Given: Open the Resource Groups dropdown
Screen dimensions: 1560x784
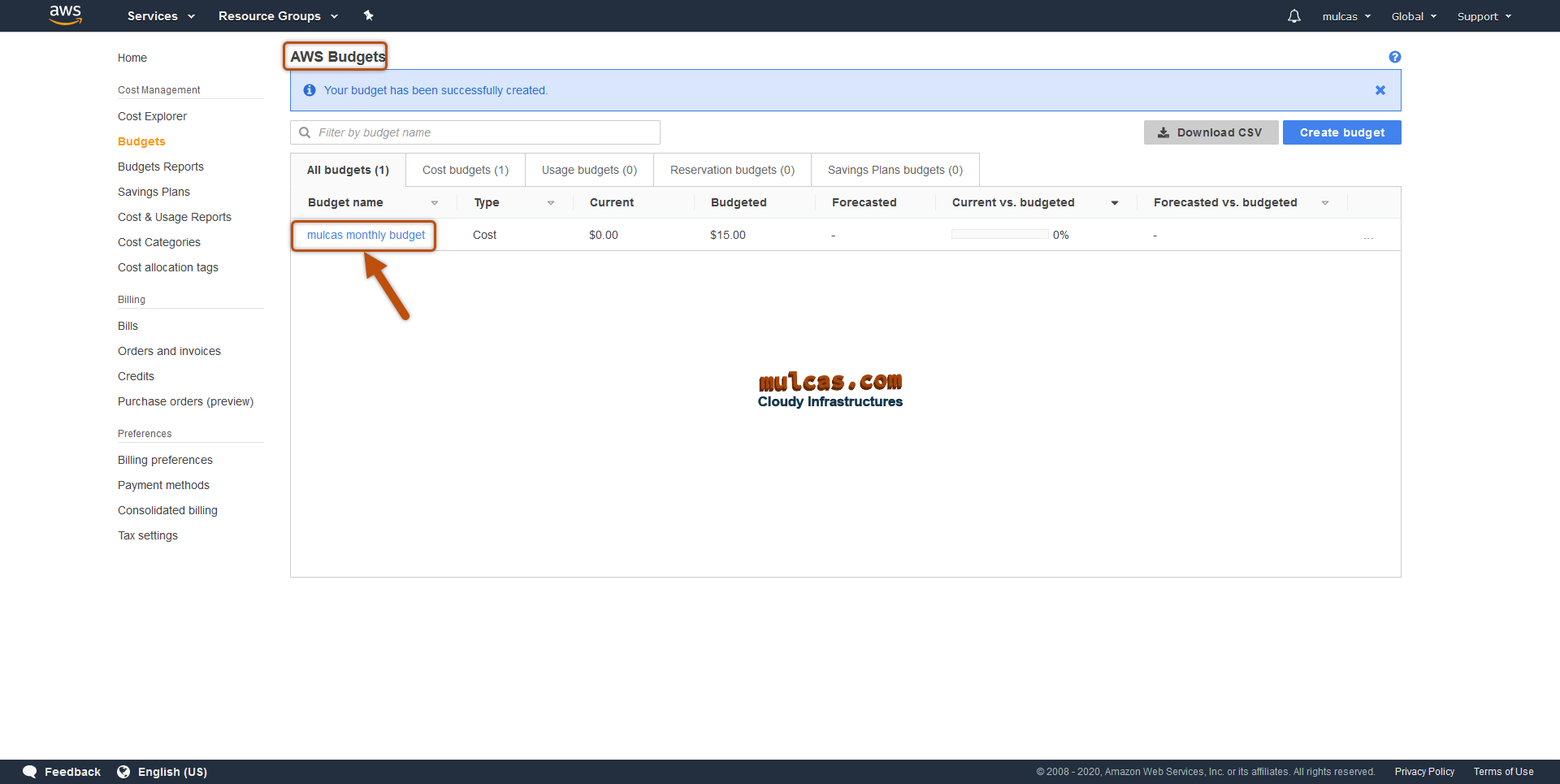Looking at the screenshot, I should 278,16.
